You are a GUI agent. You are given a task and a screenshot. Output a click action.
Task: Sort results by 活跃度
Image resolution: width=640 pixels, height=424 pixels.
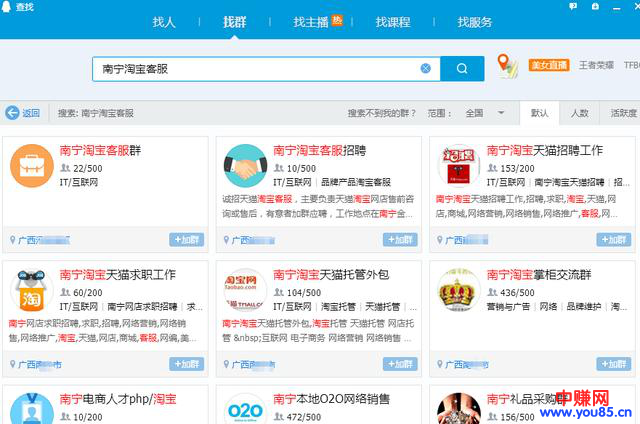622,113
